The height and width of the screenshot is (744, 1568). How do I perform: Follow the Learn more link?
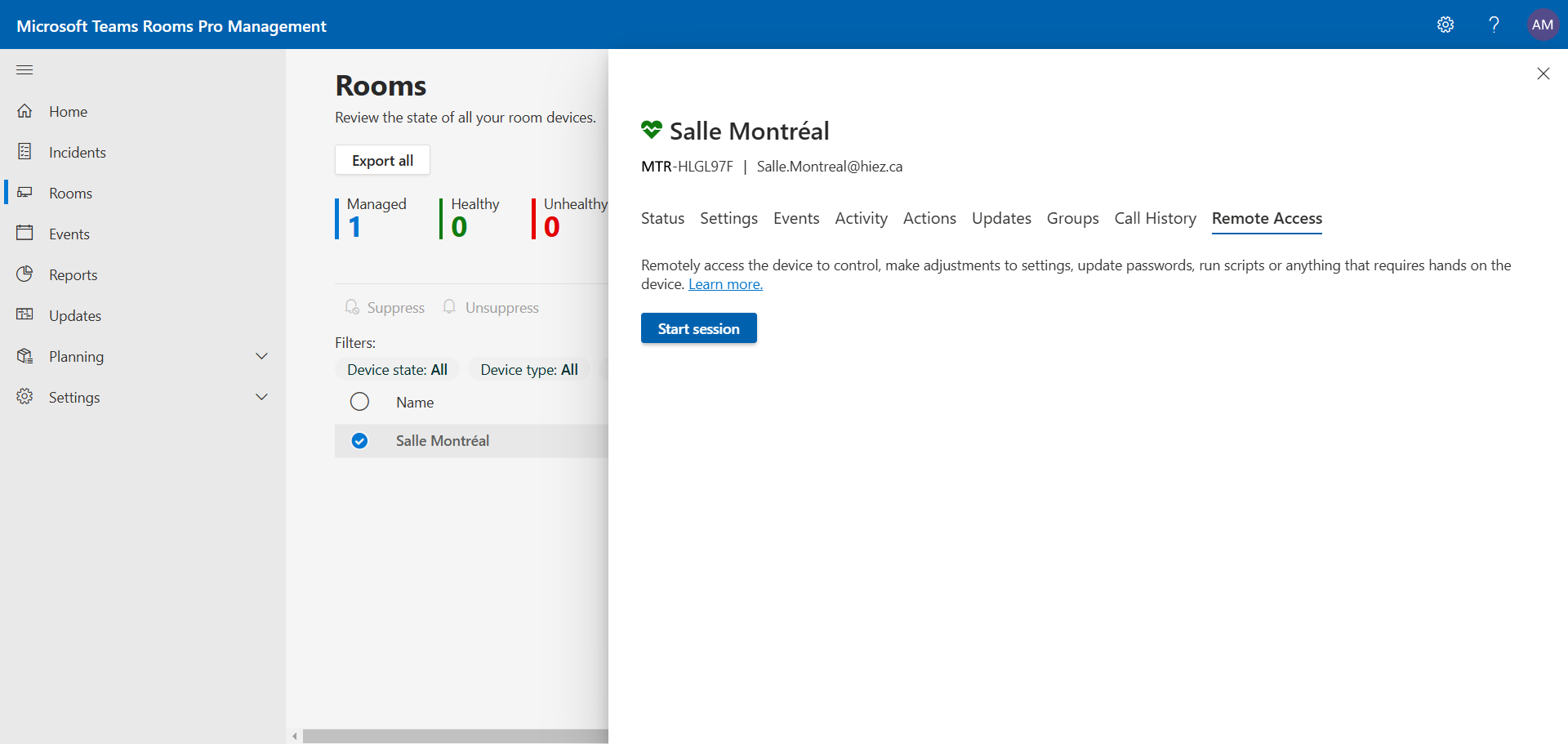[x=725, y=284]
